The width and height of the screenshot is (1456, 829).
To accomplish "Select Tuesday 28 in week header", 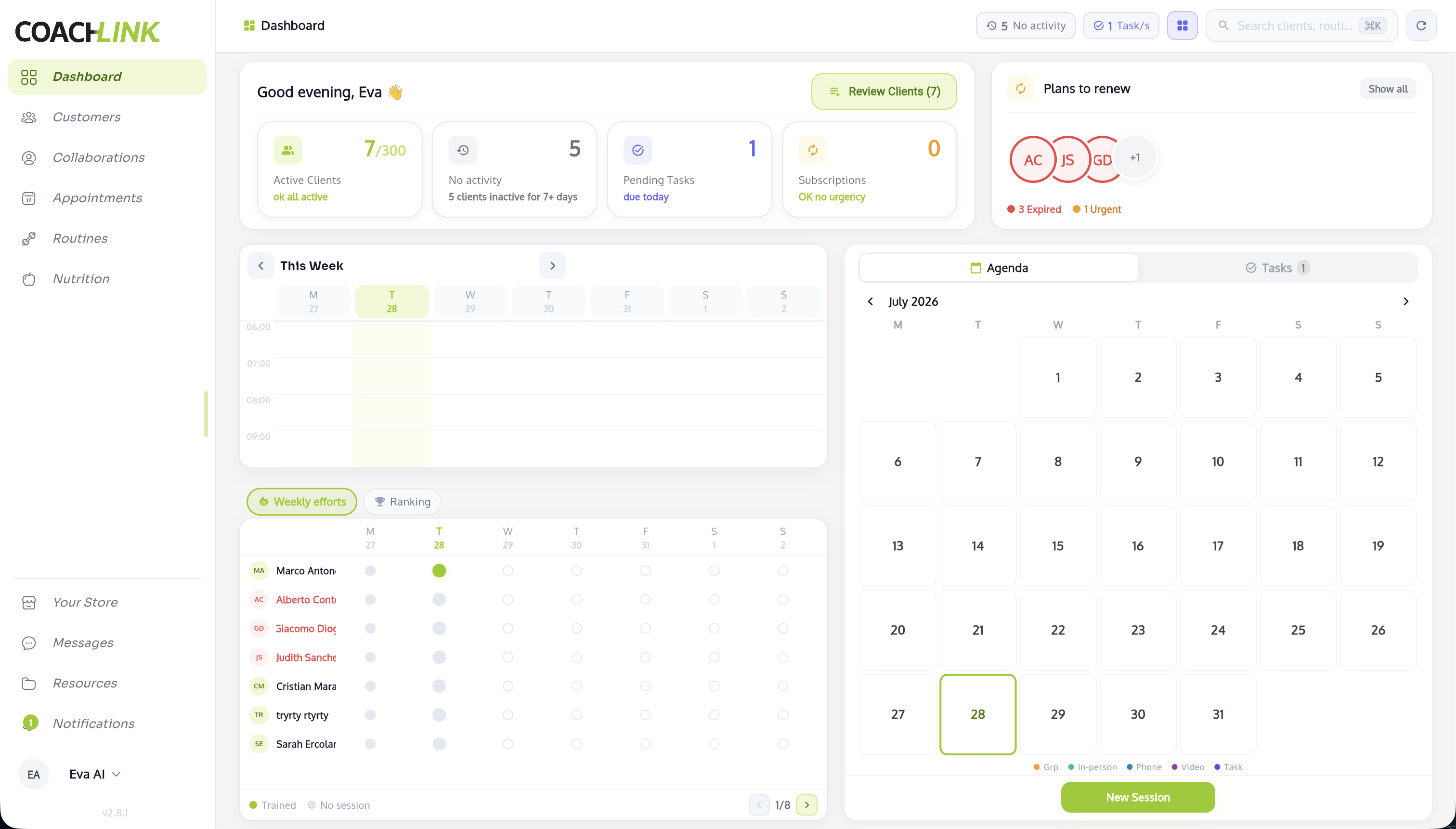I will click(x=392, y=302).
